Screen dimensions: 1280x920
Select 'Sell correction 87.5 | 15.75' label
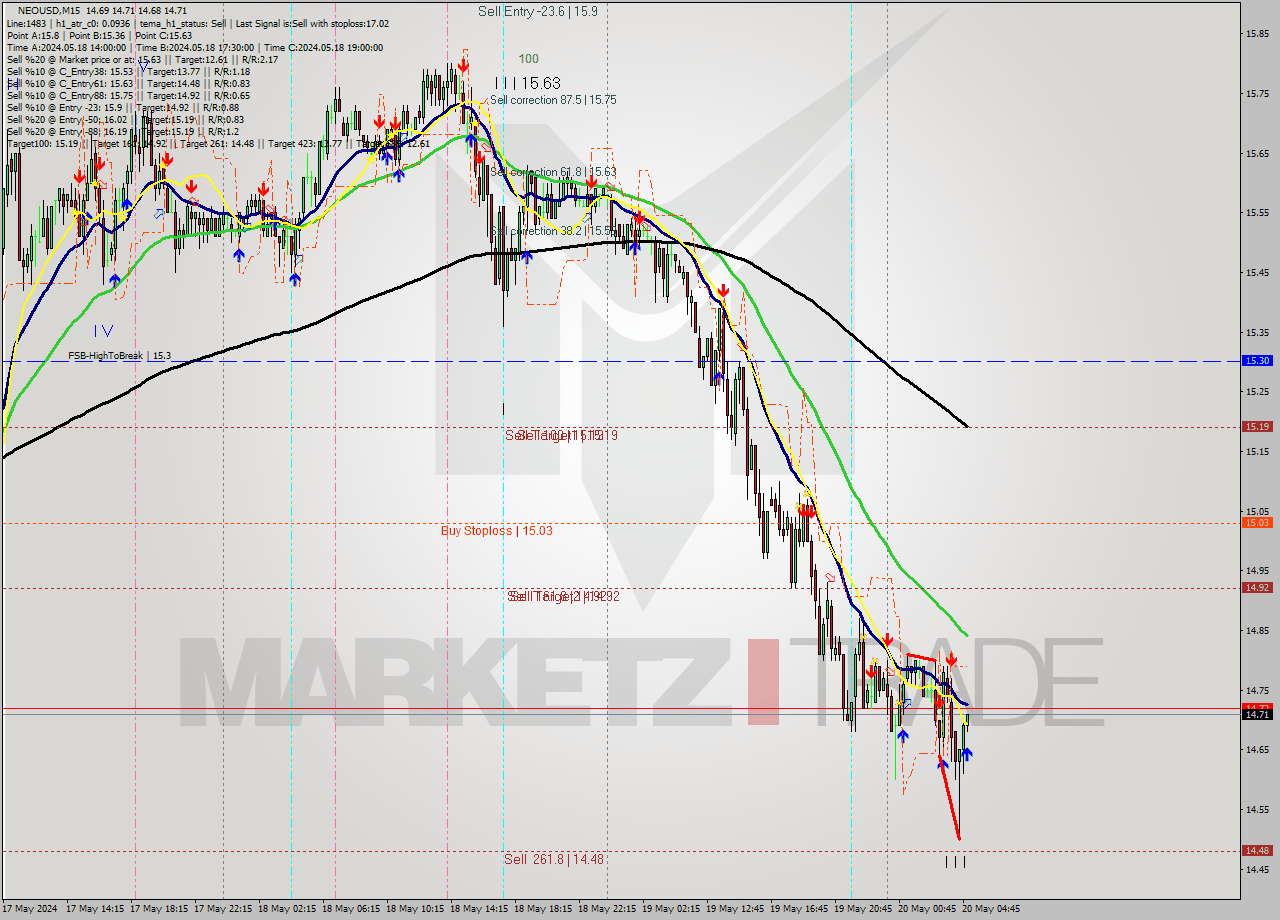pyautogui.click(x=553, y=100)
